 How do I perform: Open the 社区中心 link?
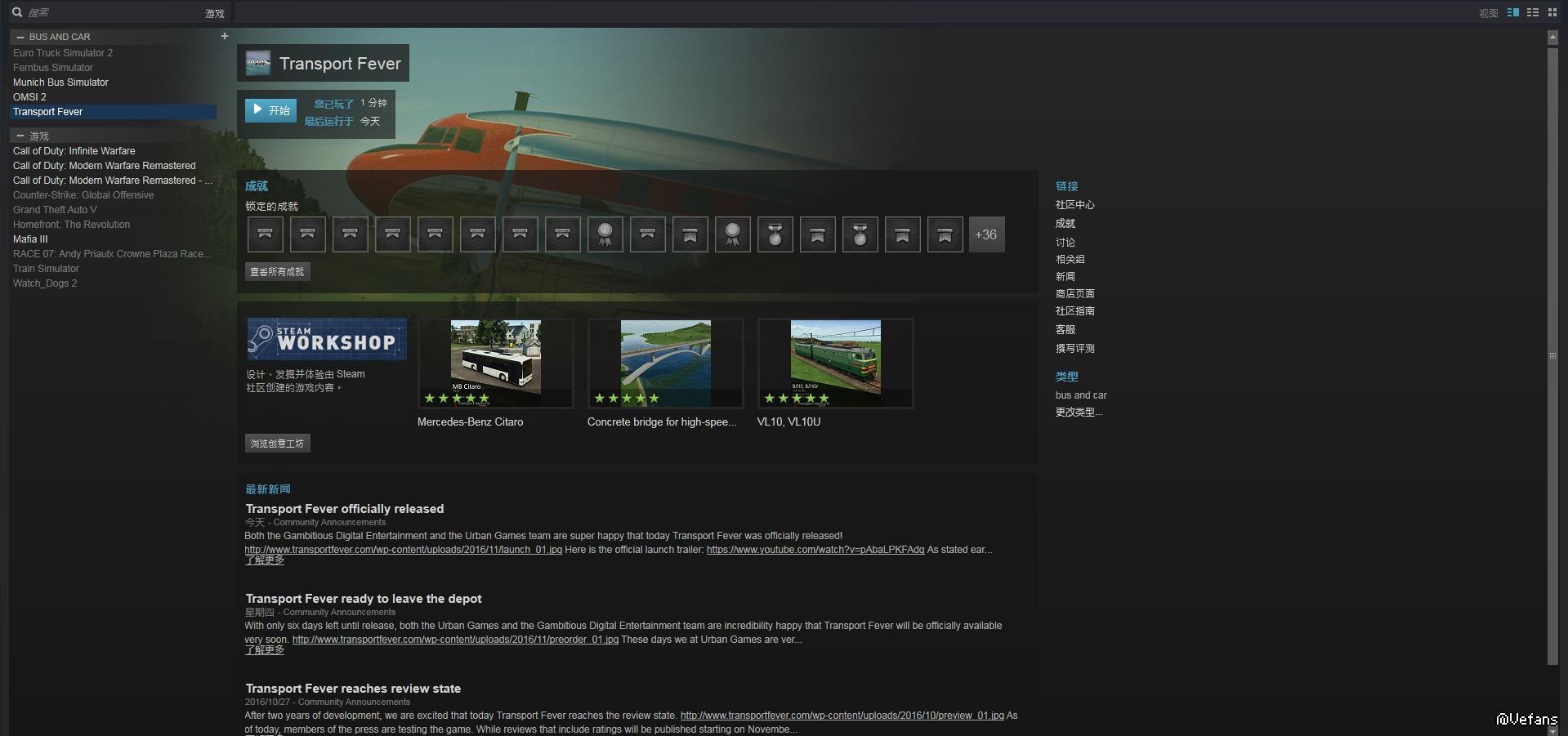(1074, 205)
